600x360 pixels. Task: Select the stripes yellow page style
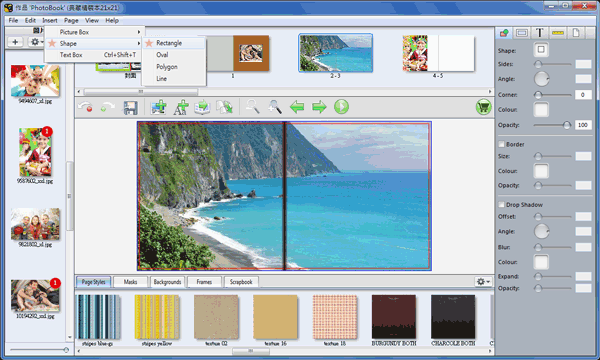(157, 317)
